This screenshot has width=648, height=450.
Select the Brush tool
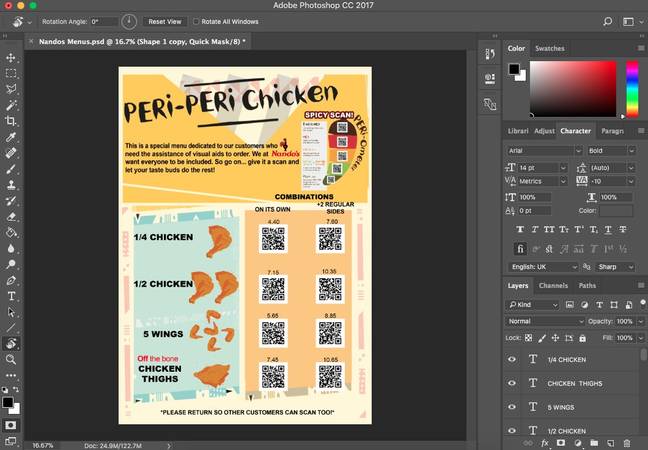click(x=11, y=169)
